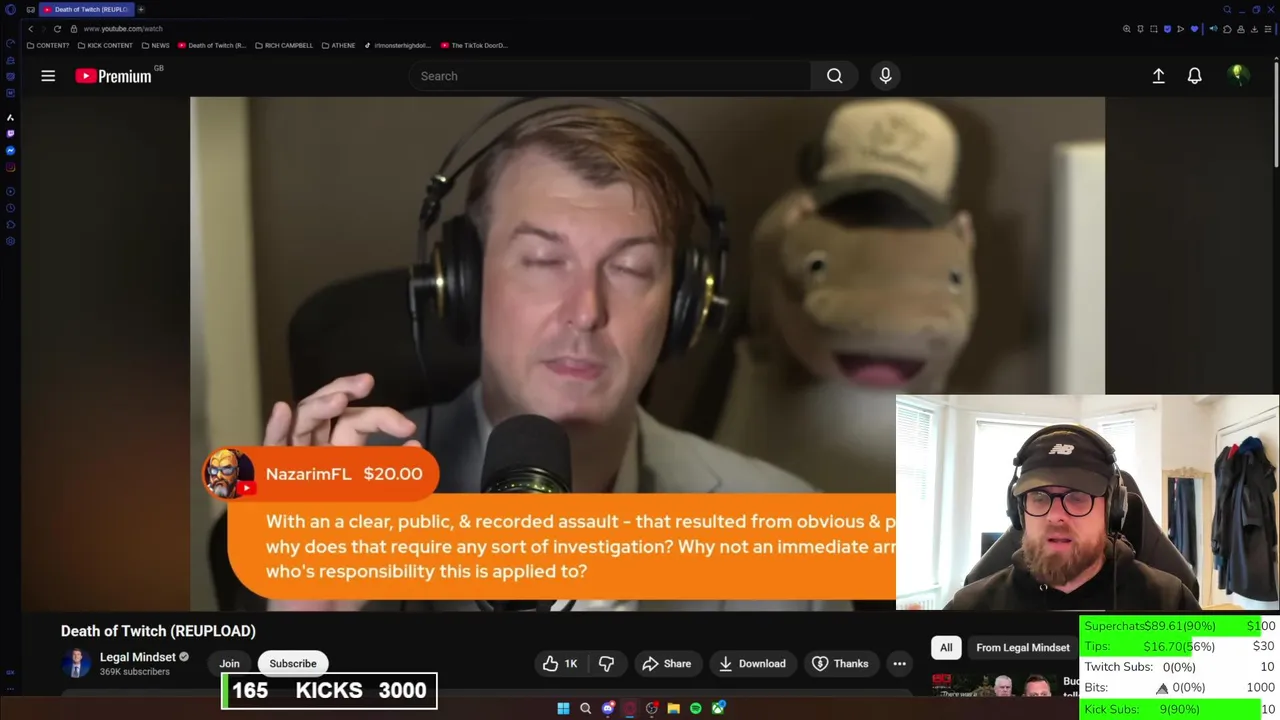Click the Download button
This screenshot has height=720, width=1280.
(x=752, y=663)
